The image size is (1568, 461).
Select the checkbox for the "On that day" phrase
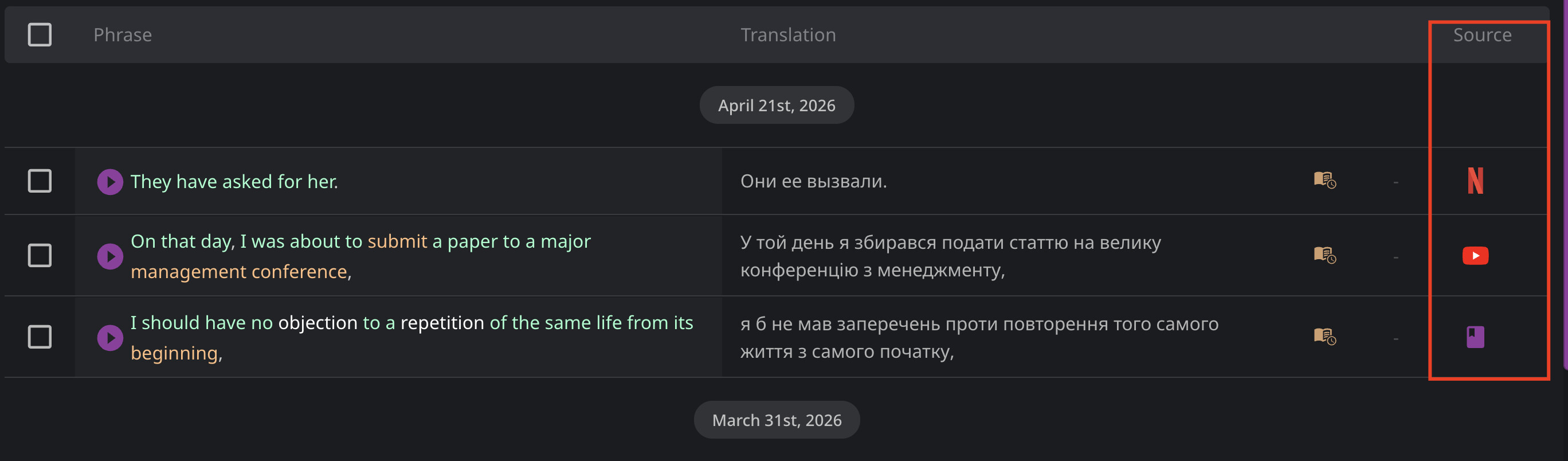(40, 255)
